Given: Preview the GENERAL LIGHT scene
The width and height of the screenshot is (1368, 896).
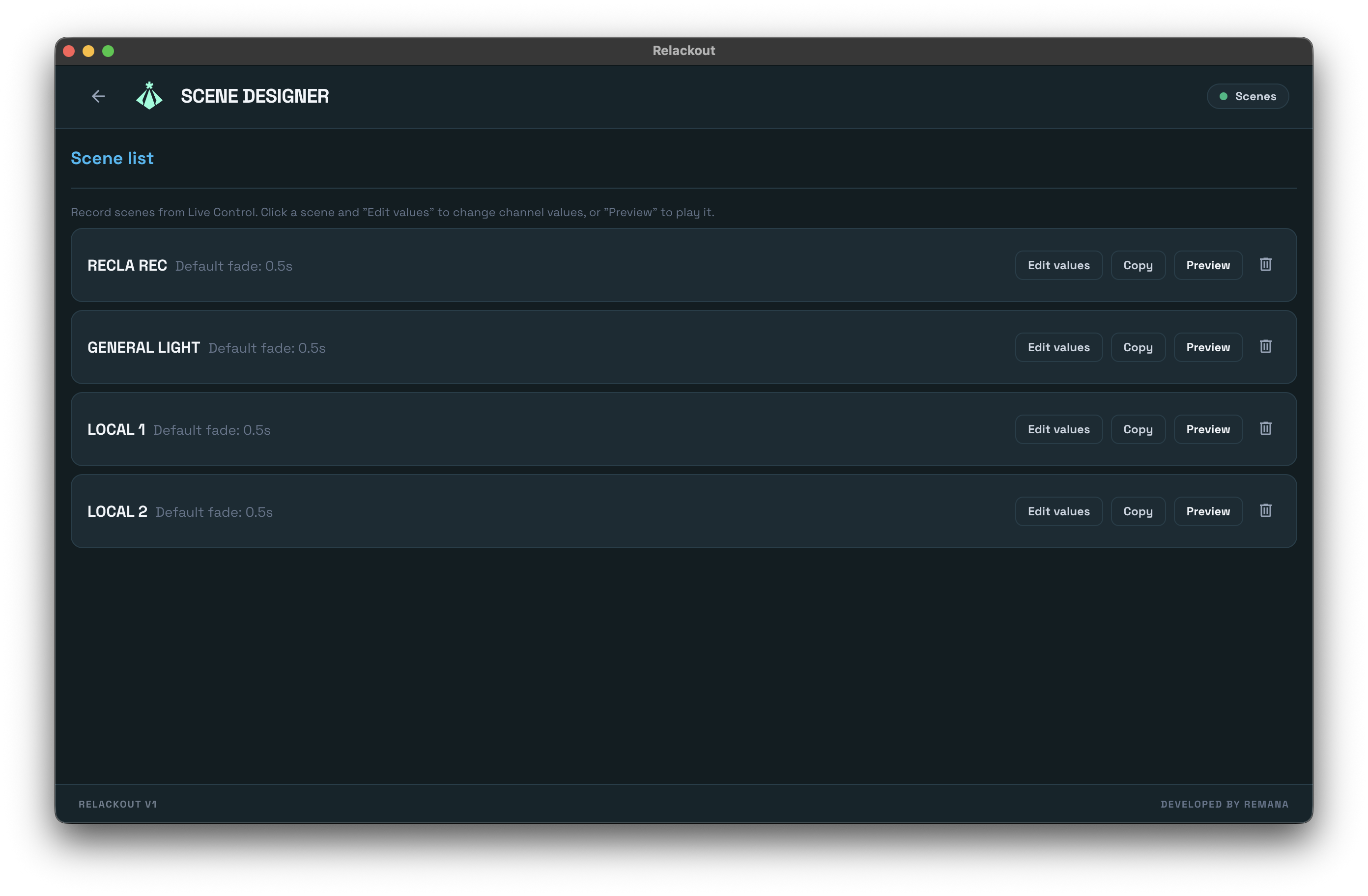Looking at the screenshot, I should click(x=1208, y=347).
